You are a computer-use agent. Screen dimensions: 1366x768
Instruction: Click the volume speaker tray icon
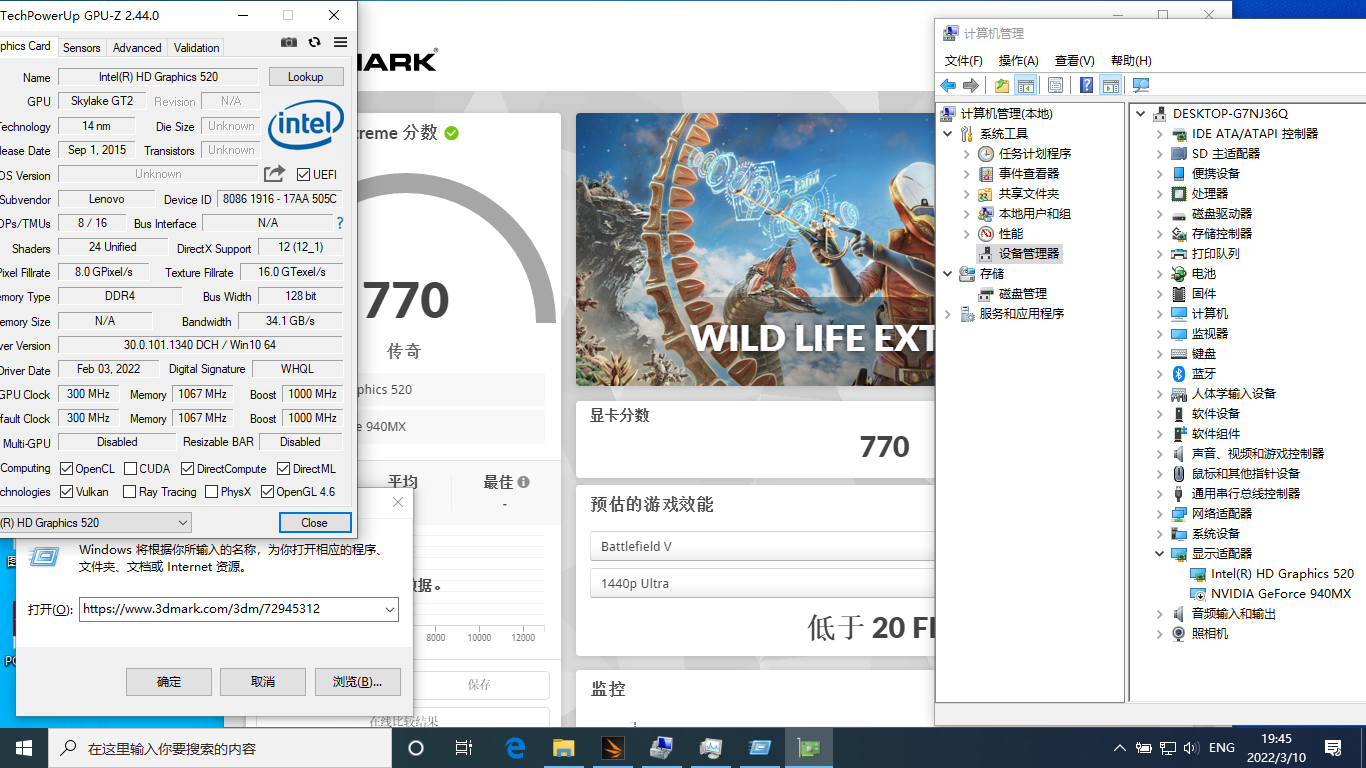pos(1190,748)
